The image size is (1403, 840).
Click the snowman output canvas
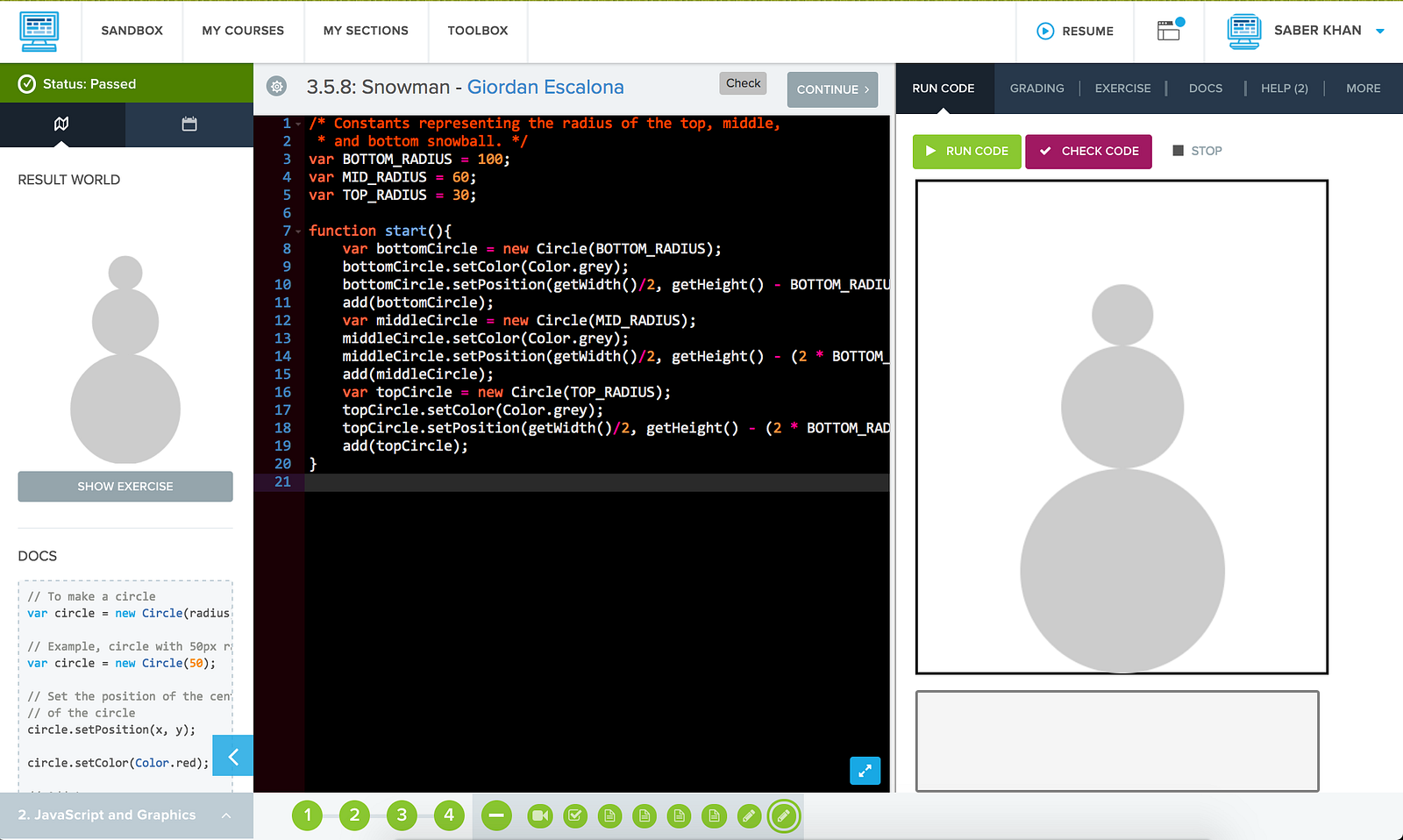coord(1122,427)
